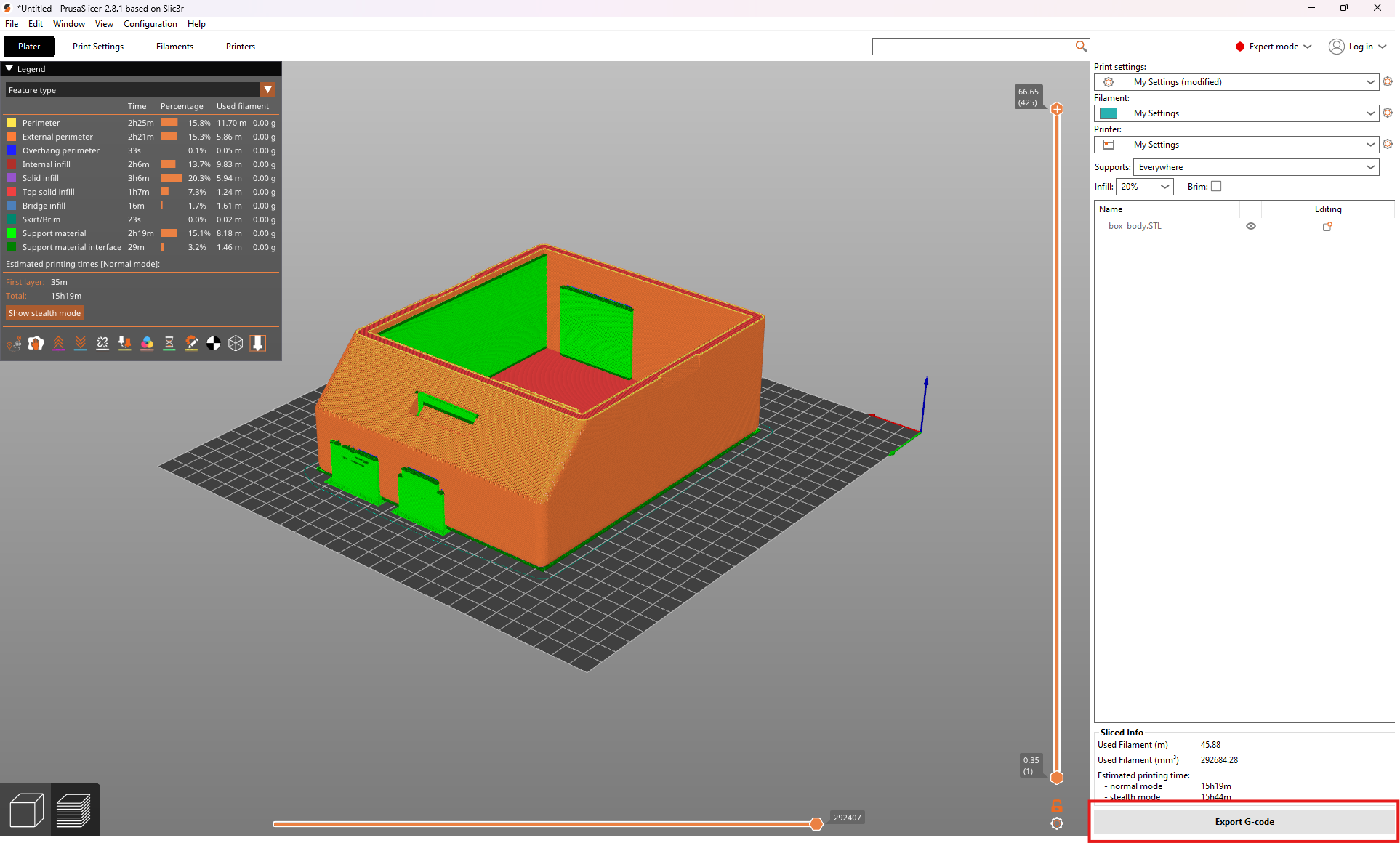Open Infill 20% dropdown
Screen dimensions: 1400x843
point(1145,187)
